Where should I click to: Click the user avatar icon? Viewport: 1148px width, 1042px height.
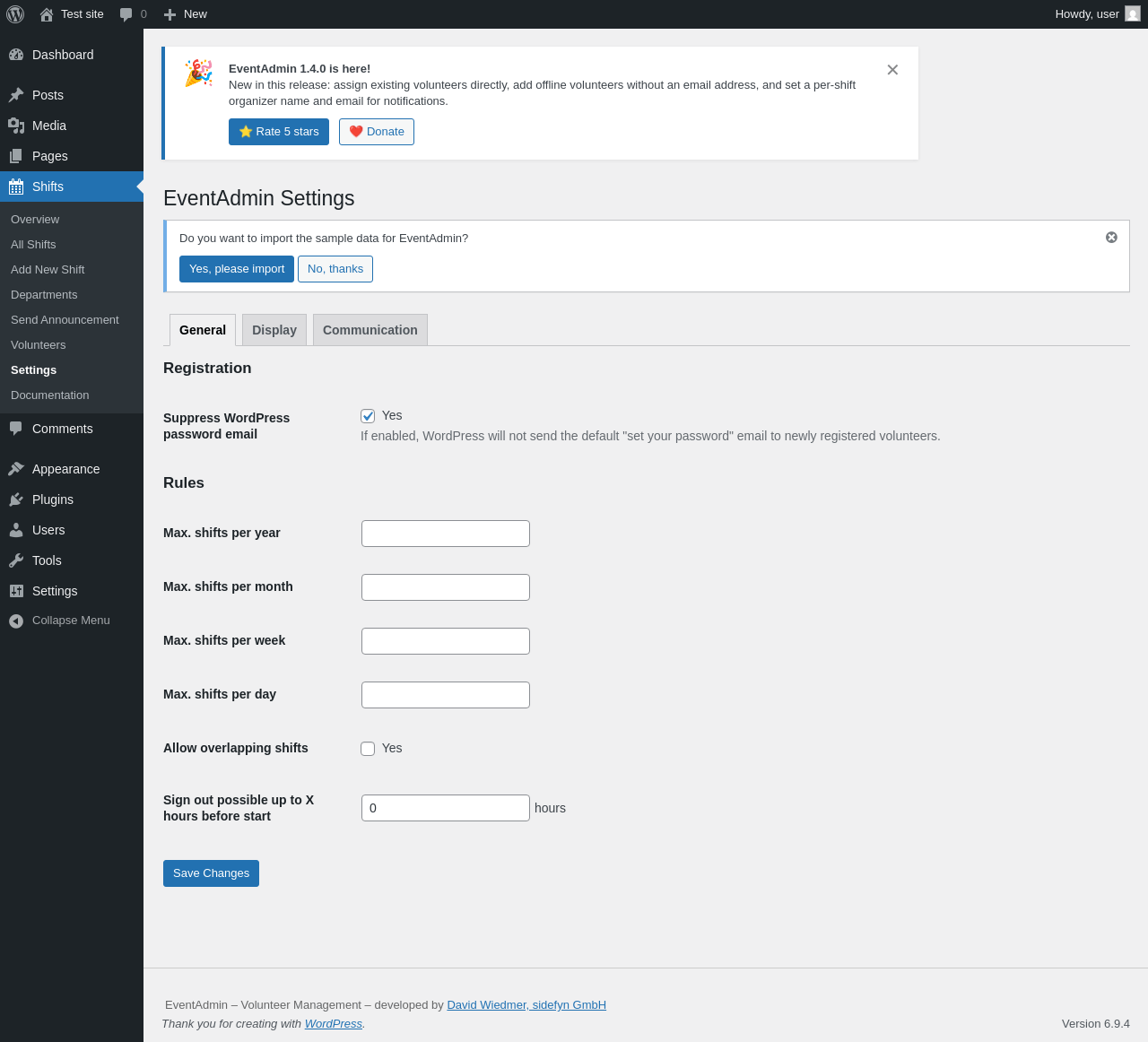click(x=1133, y=14)
